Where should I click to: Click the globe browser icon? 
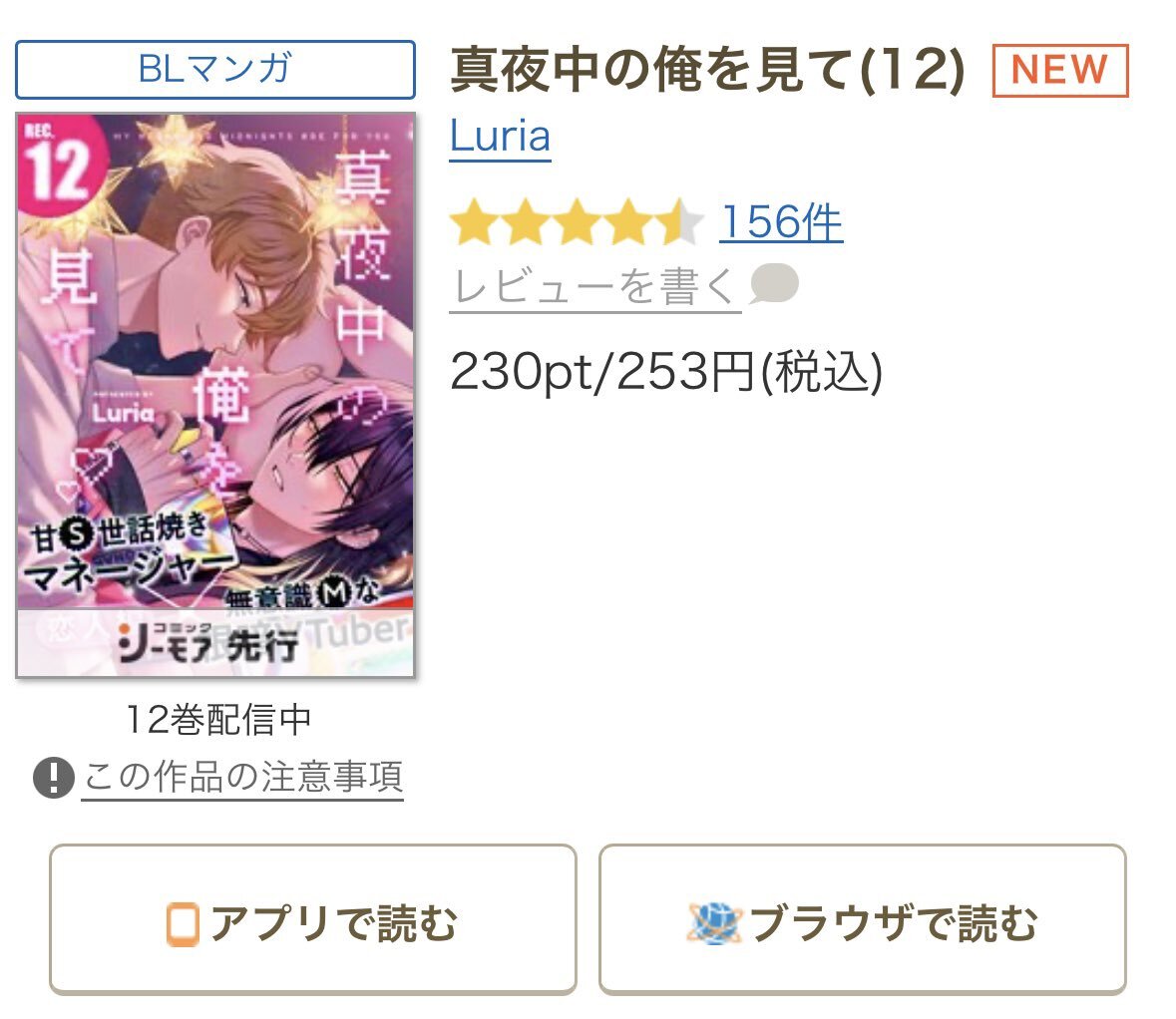[x=713, y=923]
